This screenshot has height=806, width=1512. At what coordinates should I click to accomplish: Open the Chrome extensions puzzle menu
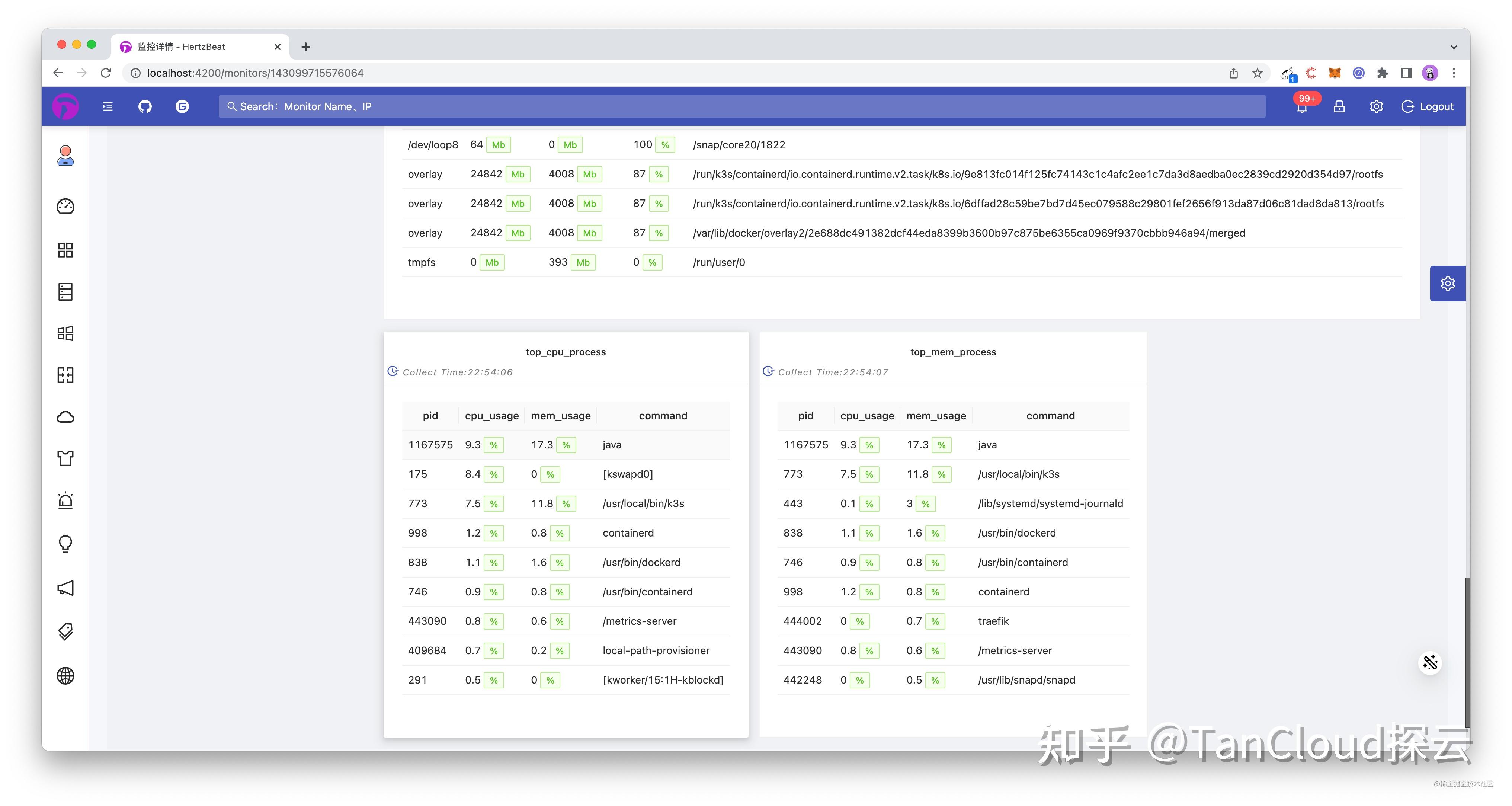tap(1383, 73)
